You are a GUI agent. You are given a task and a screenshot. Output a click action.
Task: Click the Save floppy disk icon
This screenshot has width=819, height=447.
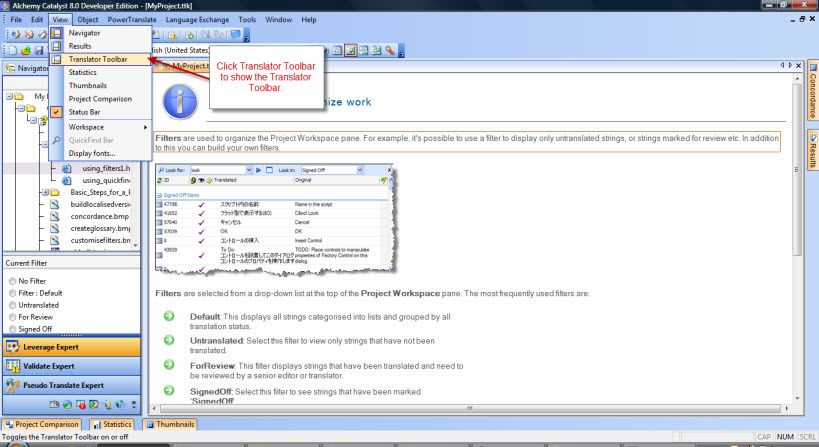pyautogui.click(x=39, y=50)
